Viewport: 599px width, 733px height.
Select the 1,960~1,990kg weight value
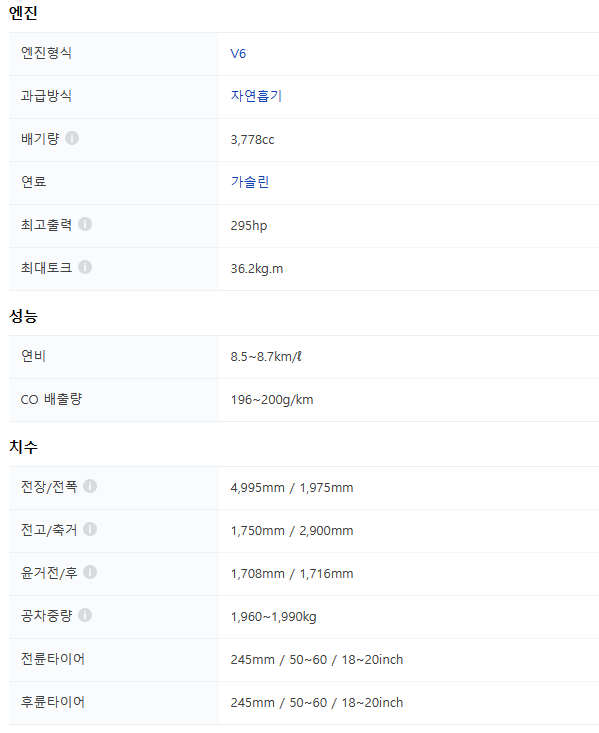274,617
